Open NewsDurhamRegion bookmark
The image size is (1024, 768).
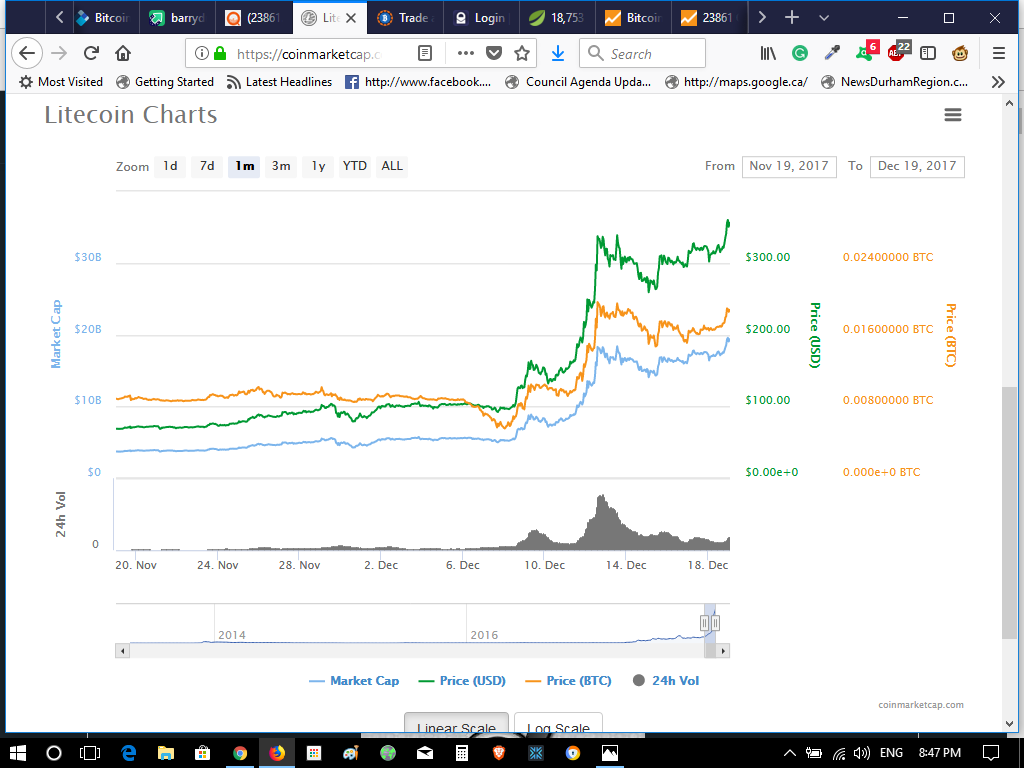point(895,82)
